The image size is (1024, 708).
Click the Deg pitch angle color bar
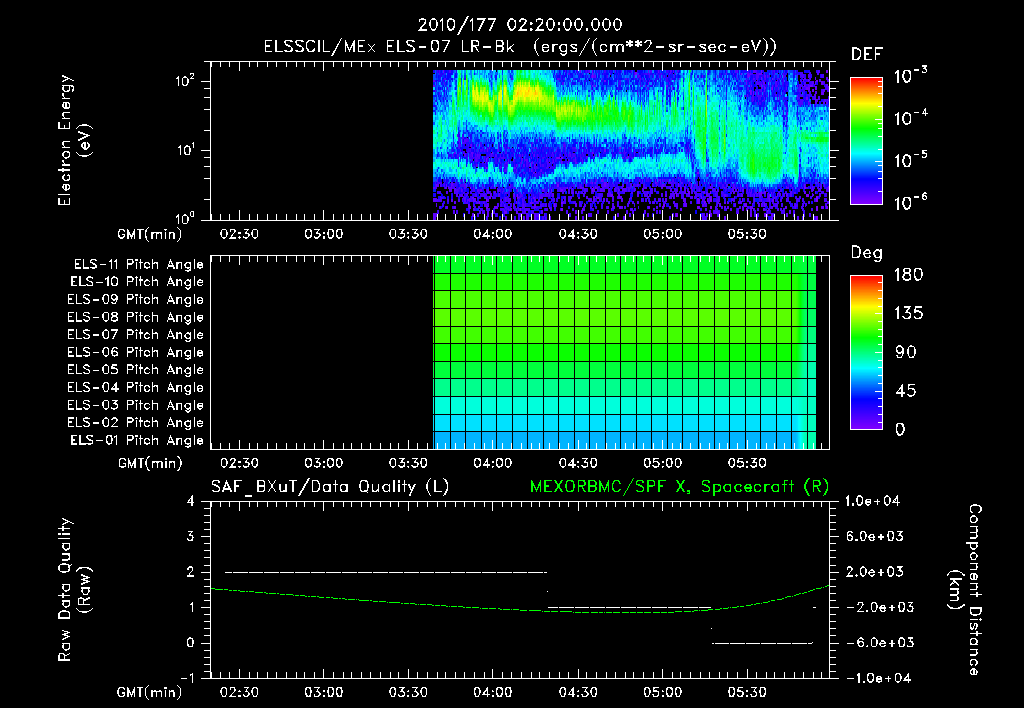(x=866, y=353)
